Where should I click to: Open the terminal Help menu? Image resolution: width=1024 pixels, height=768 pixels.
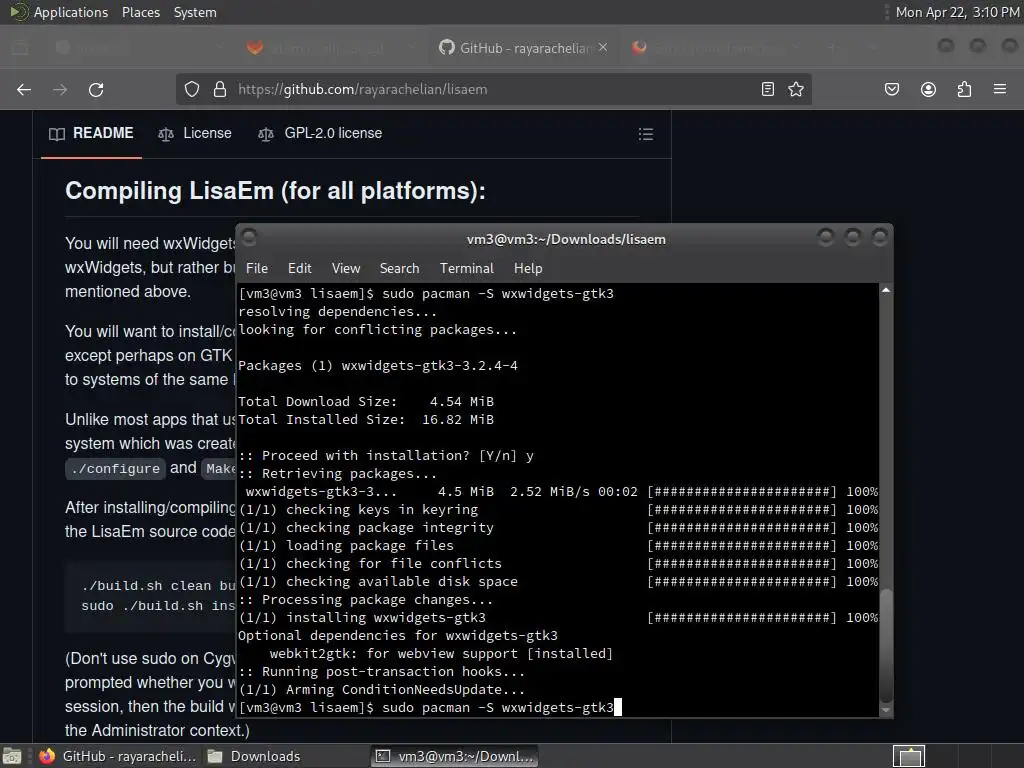(528, 268)
